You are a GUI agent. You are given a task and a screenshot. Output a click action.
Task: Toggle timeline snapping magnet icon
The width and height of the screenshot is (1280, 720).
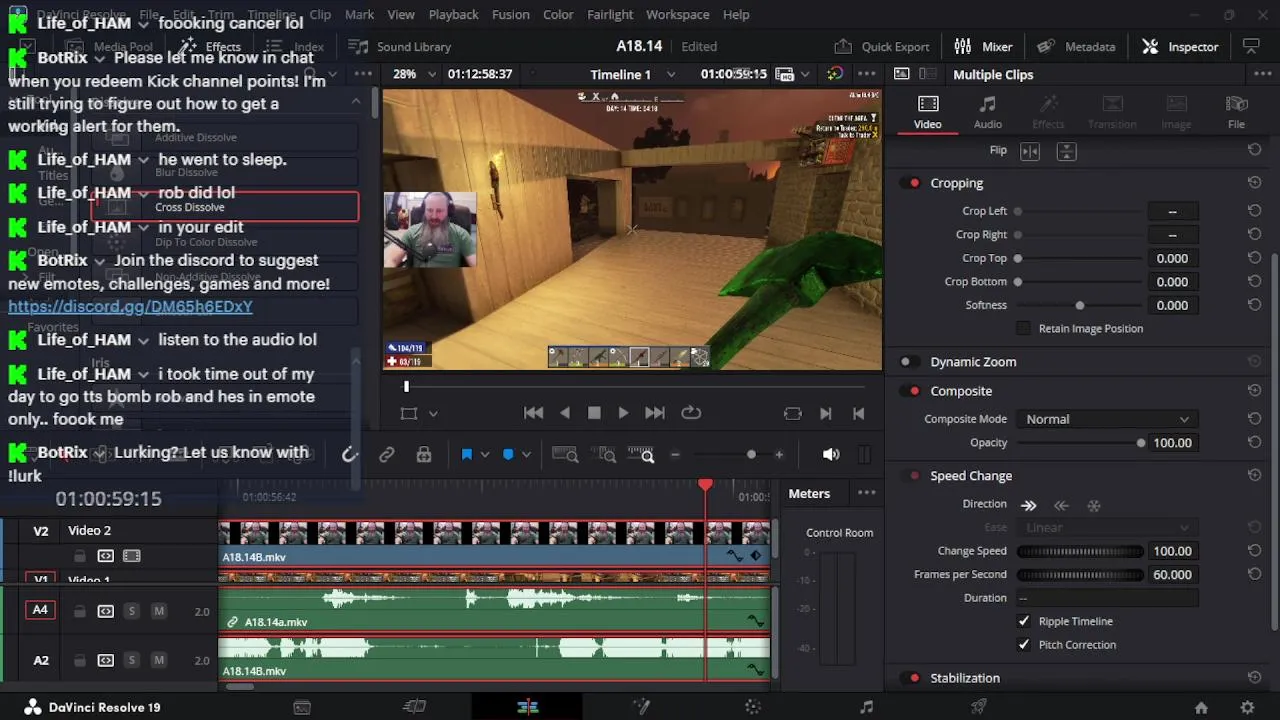(x=349, y=455)
